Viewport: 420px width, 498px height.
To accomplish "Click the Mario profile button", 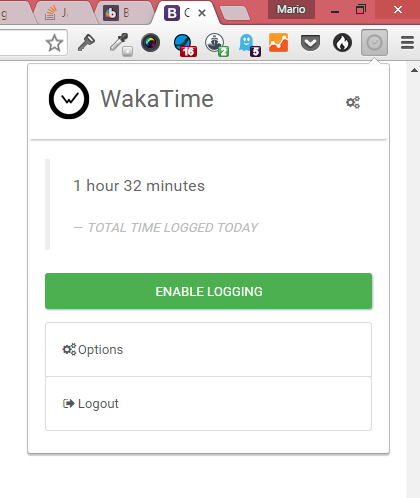I will (291, 9).
